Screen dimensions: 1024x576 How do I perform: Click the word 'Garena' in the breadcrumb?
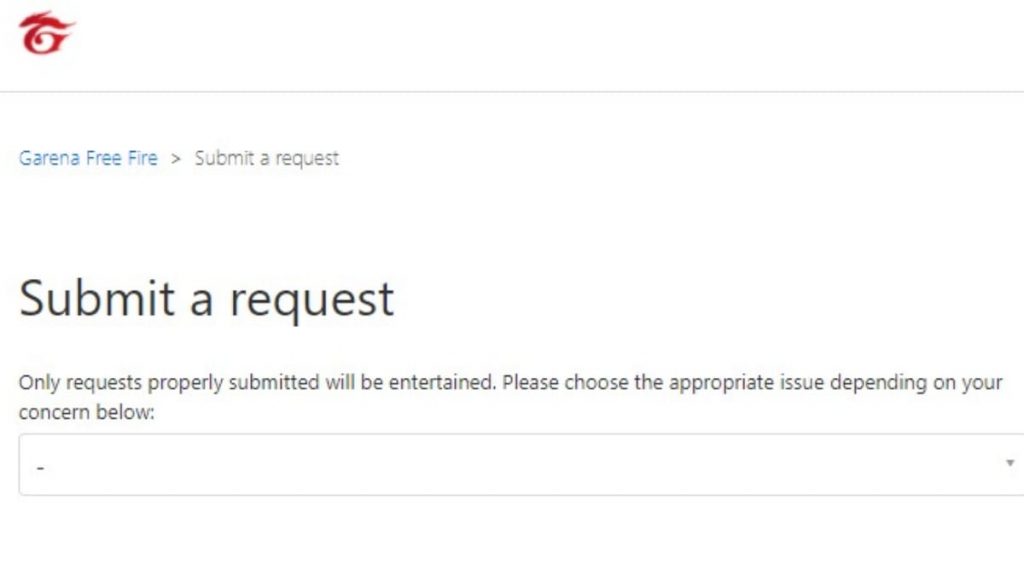[x=49, y=158]
